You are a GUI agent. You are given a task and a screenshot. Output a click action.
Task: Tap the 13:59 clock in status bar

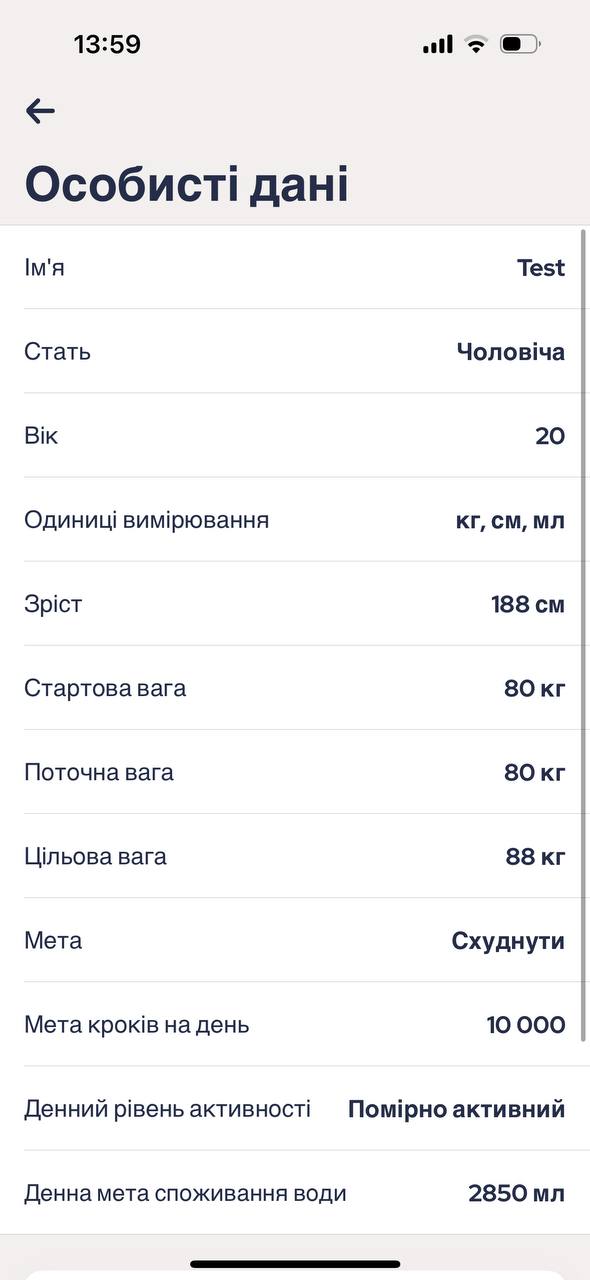coord(107,44)
